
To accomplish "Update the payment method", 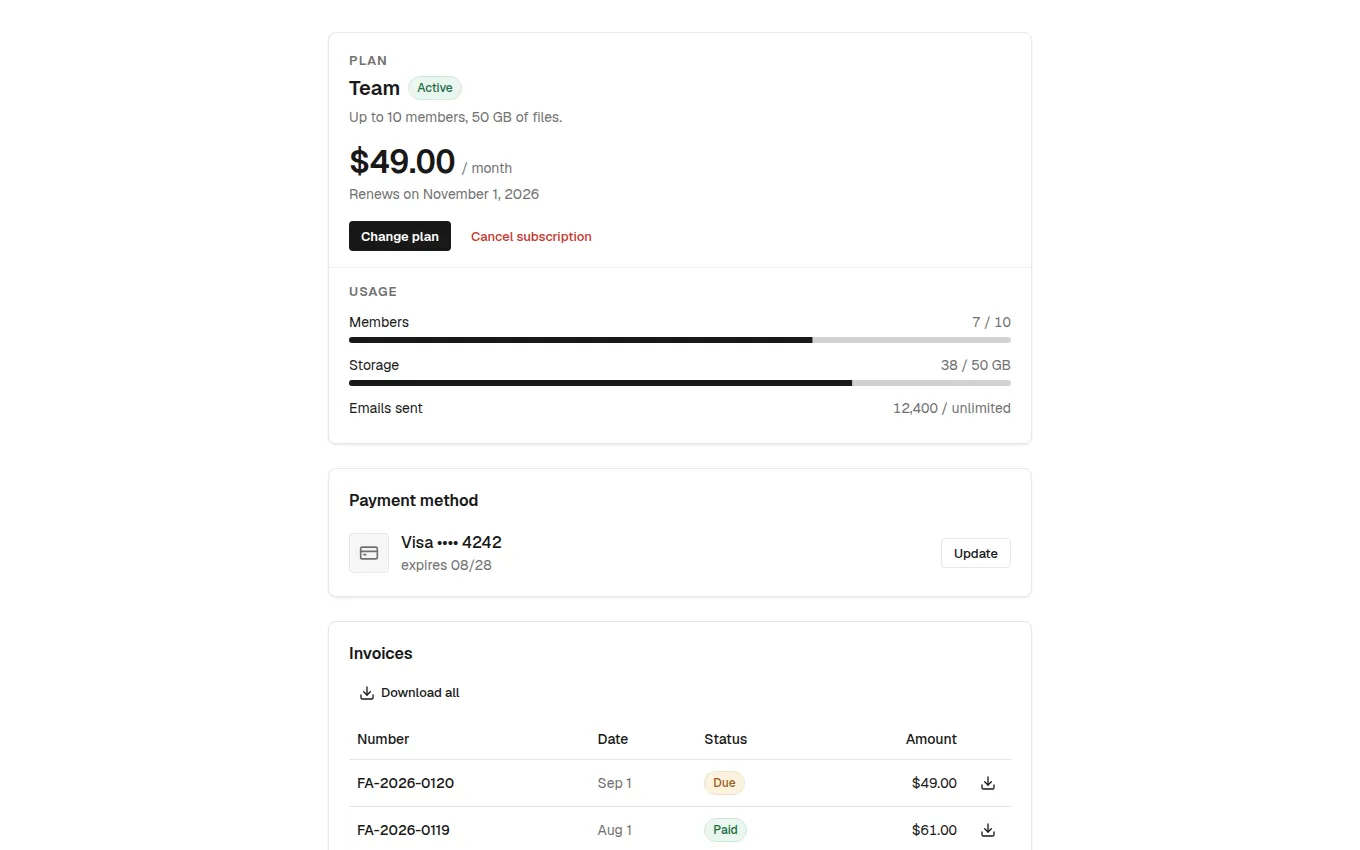I will [976, 553].
